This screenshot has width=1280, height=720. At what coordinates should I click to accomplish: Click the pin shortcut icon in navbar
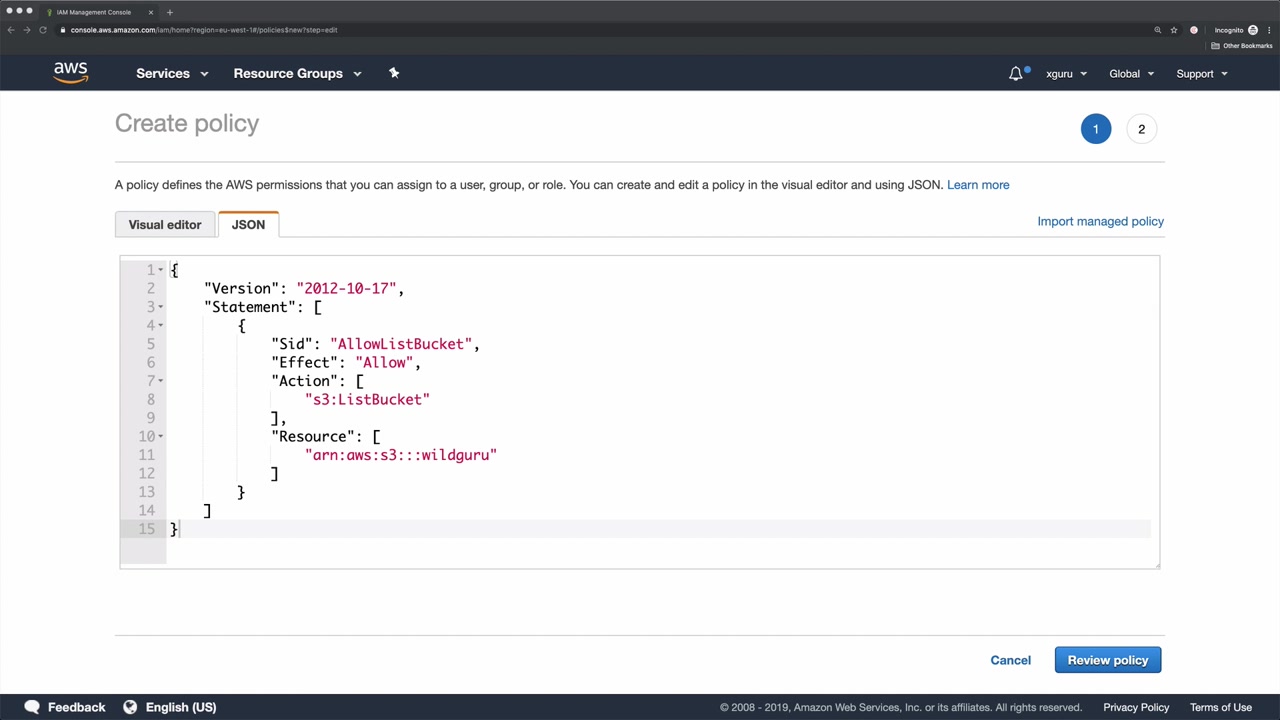click(x=394, y=73)
